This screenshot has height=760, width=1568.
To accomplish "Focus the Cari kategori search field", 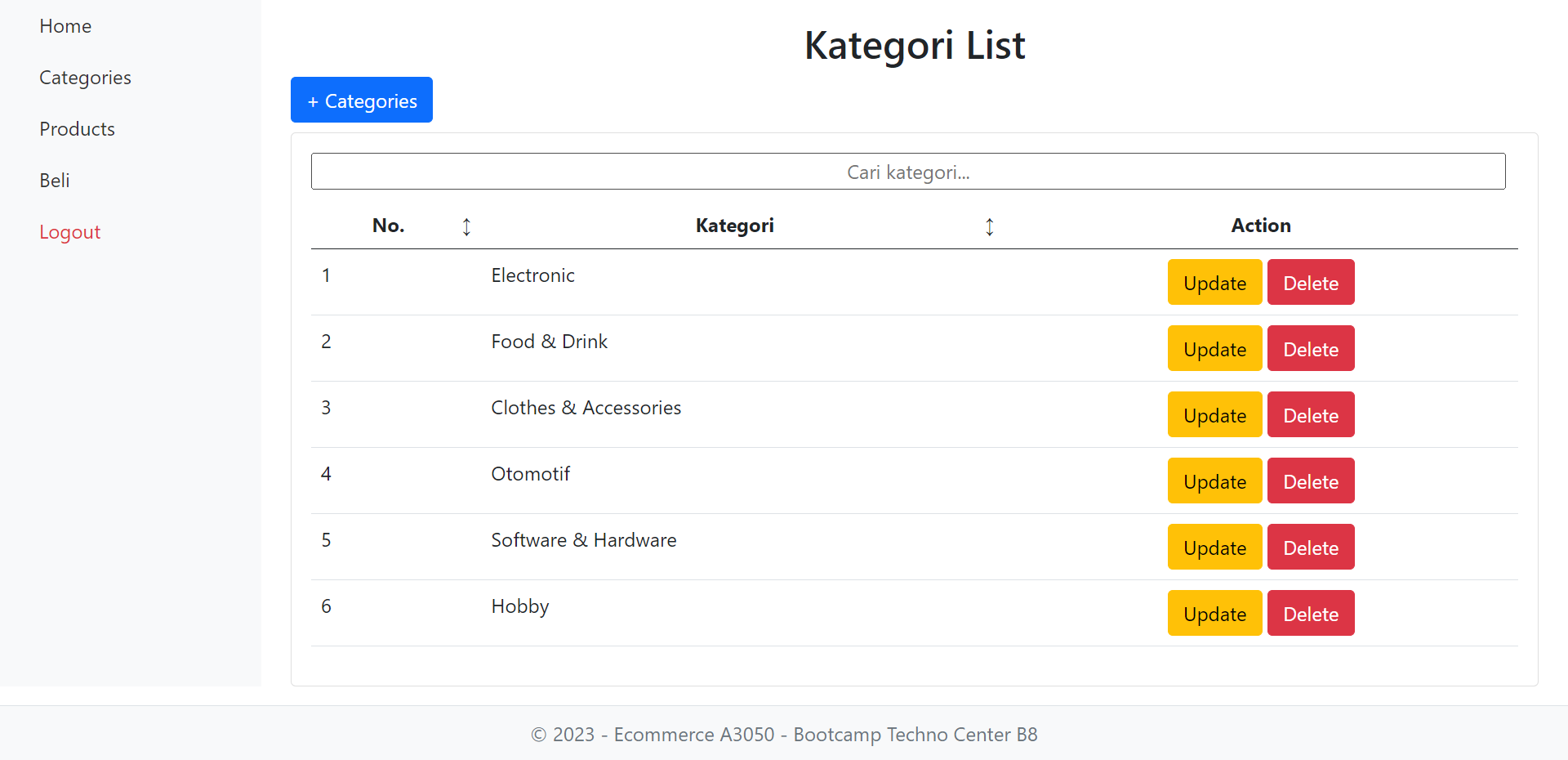I will (x=907, y=172).
